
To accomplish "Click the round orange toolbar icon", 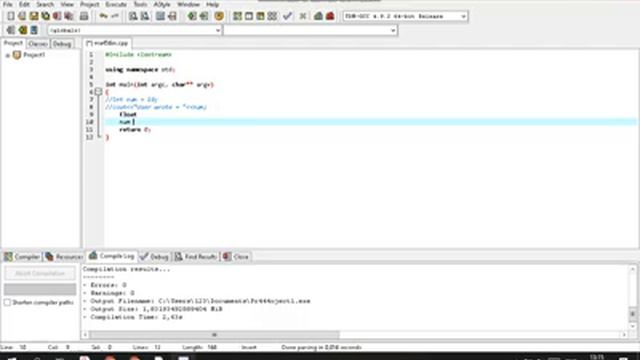I will tap(219, 16).
